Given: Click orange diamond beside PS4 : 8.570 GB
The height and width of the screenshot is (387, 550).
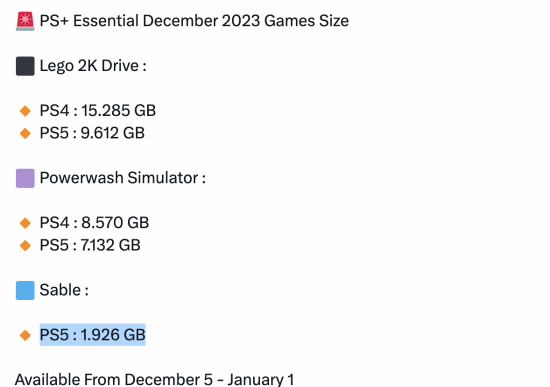Looking at the screenshot, I should tap(25, 223).
